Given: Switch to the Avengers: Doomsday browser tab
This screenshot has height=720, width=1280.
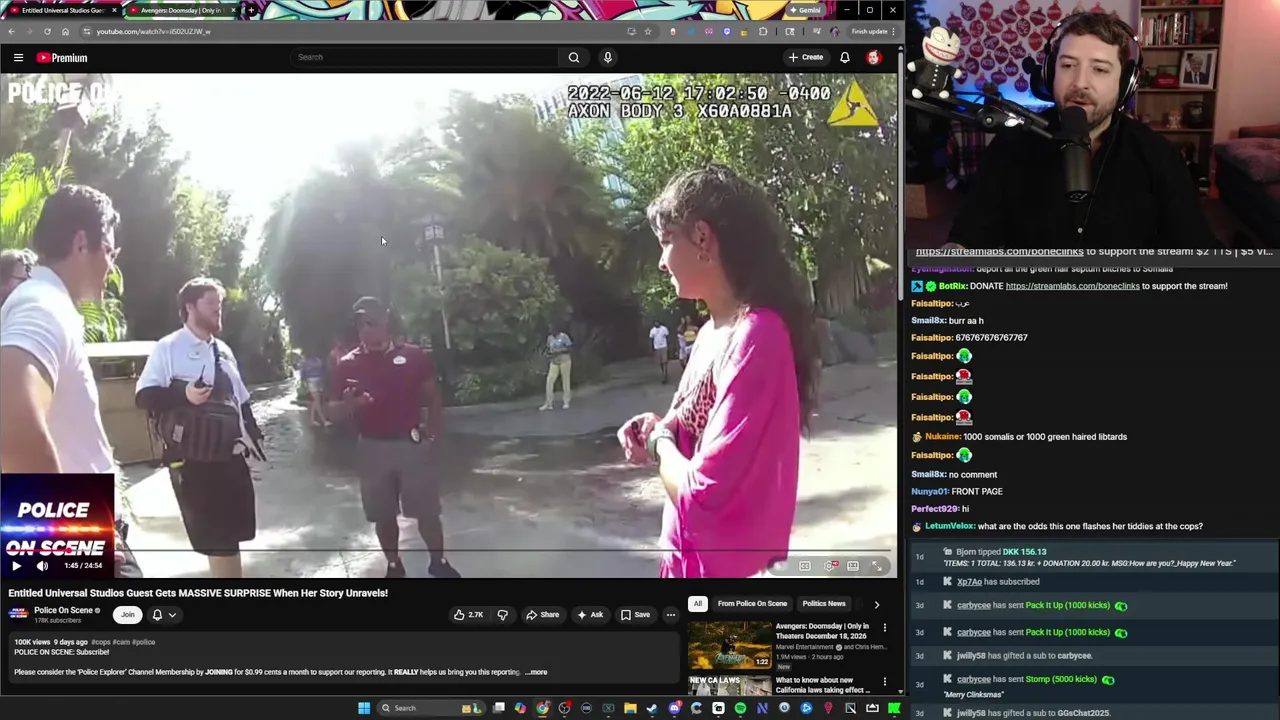Looking at the screenshot, I should [x=181, y=10].
